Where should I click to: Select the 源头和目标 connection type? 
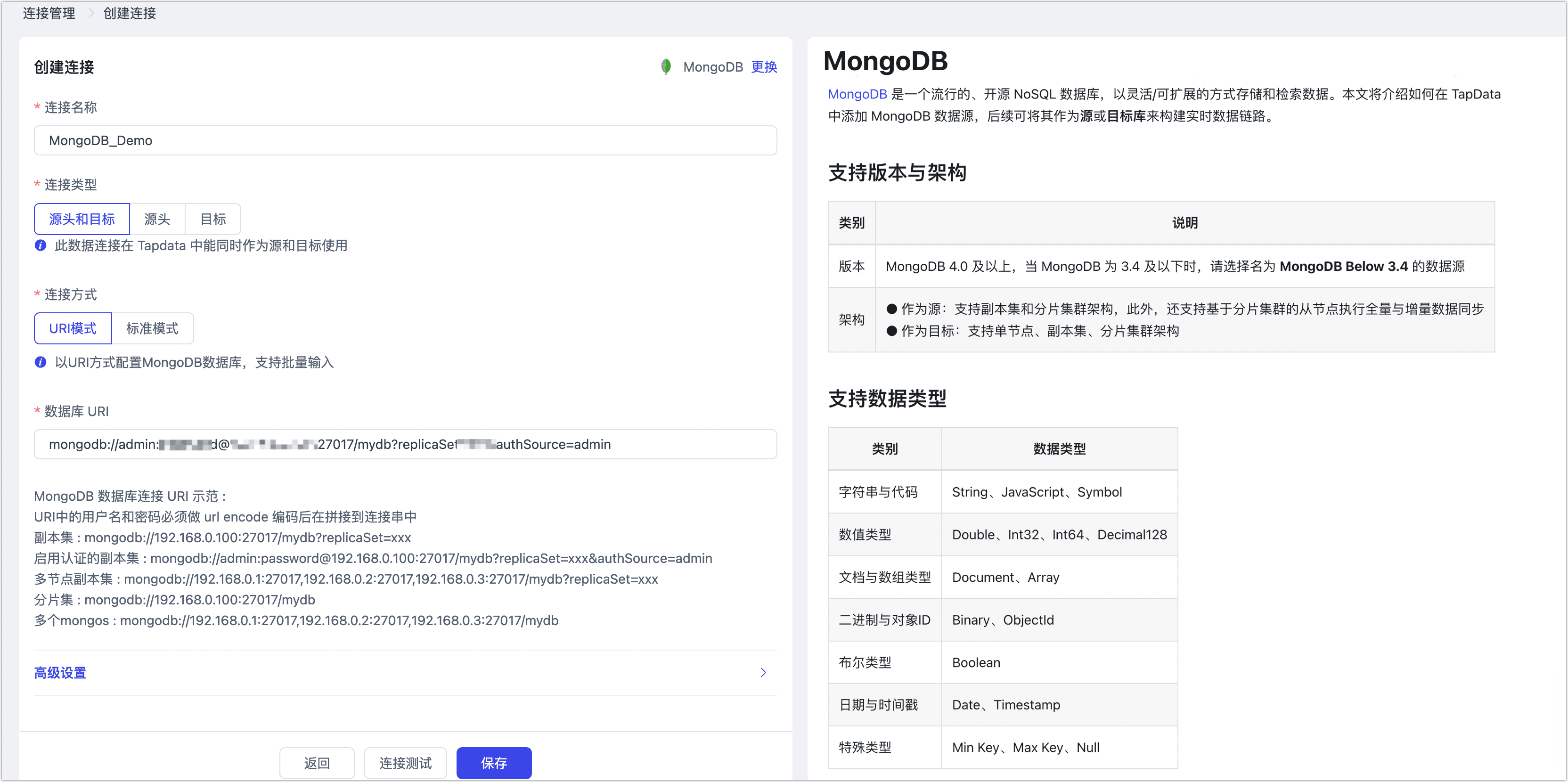coord(82,219)
